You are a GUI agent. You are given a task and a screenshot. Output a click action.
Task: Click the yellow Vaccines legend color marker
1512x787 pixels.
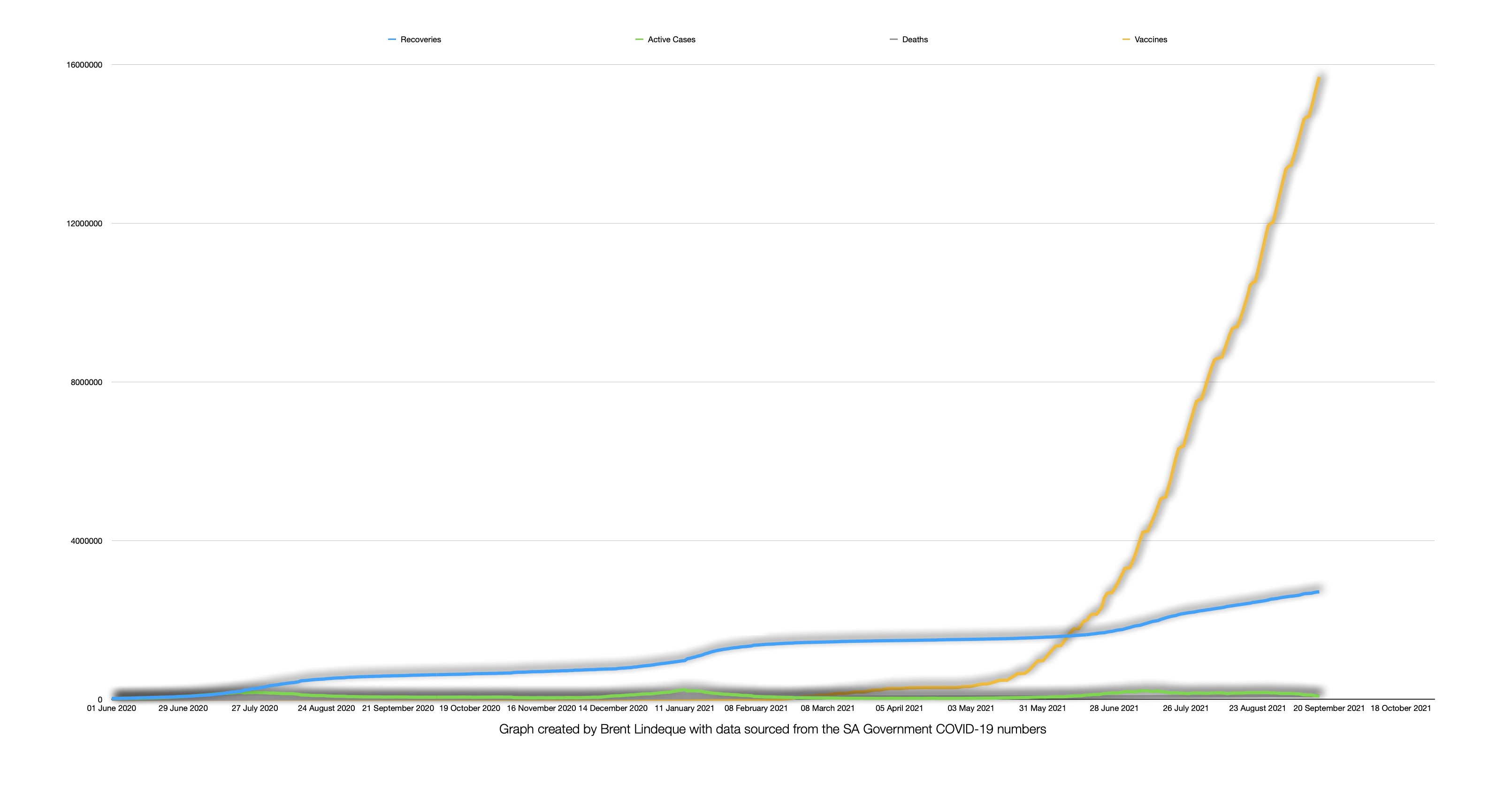pos(1126,39)
